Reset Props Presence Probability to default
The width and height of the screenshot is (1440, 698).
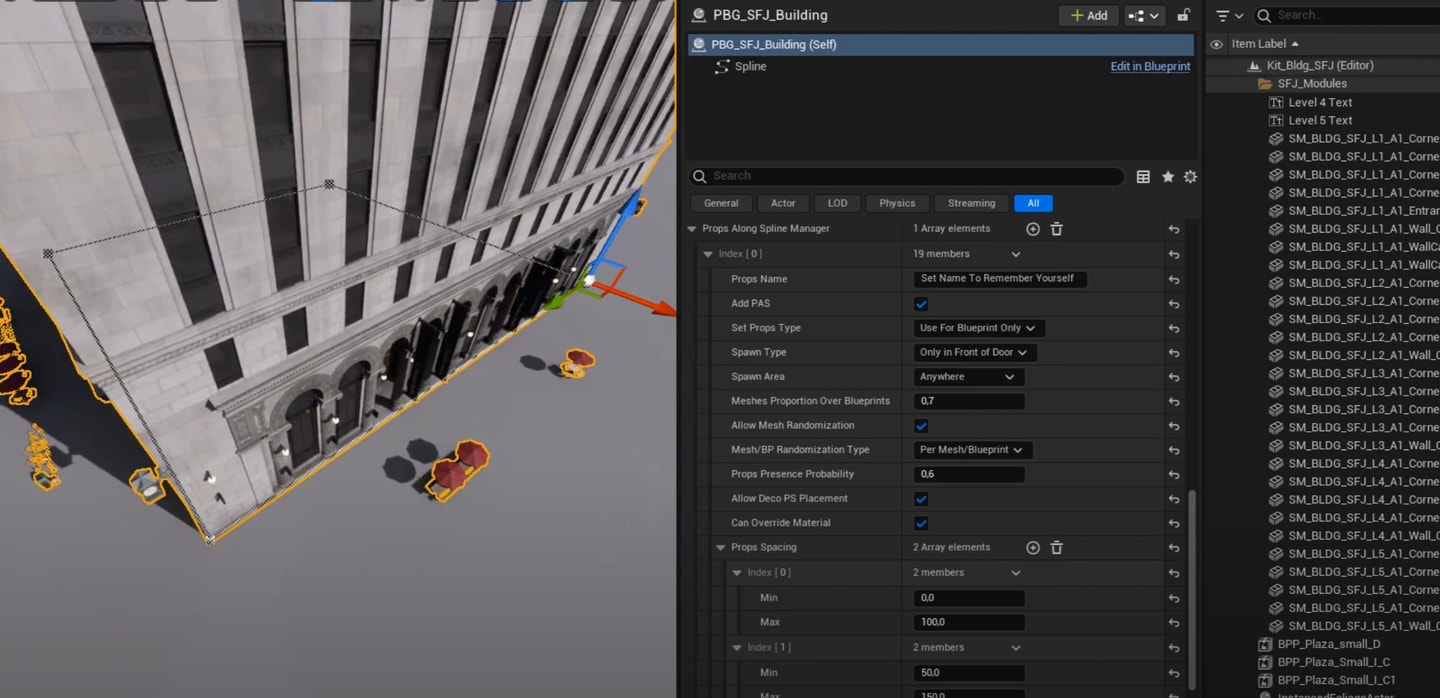point(1174,475)
